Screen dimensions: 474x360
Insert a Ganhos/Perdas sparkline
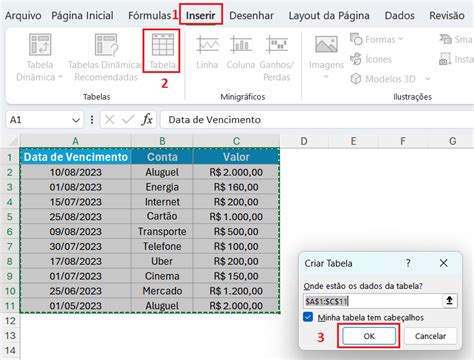(276, 57)
